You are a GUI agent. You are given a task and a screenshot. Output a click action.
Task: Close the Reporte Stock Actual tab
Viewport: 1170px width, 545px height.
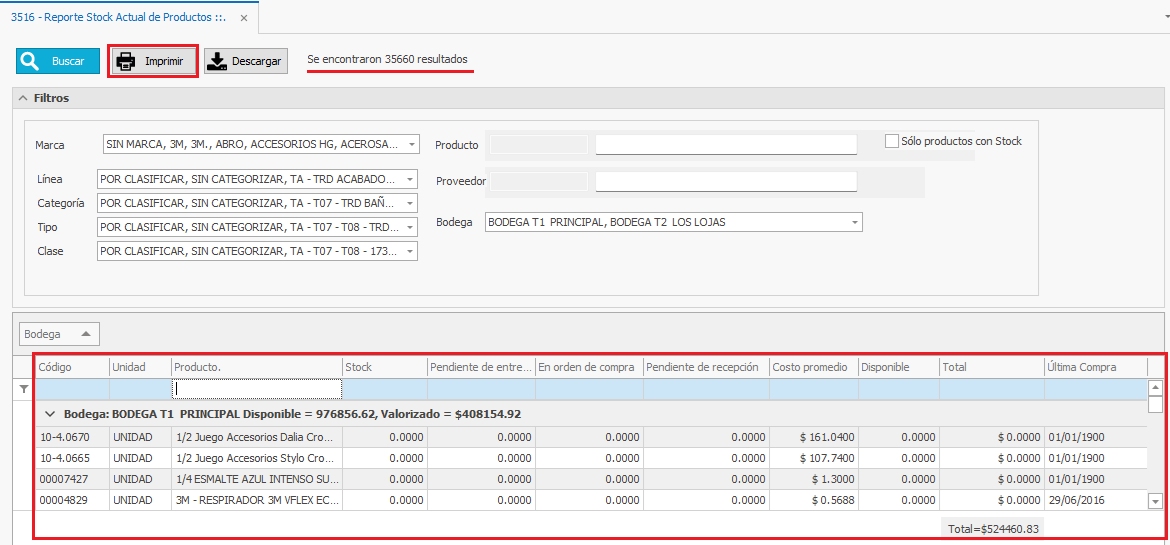click(243, 17)
